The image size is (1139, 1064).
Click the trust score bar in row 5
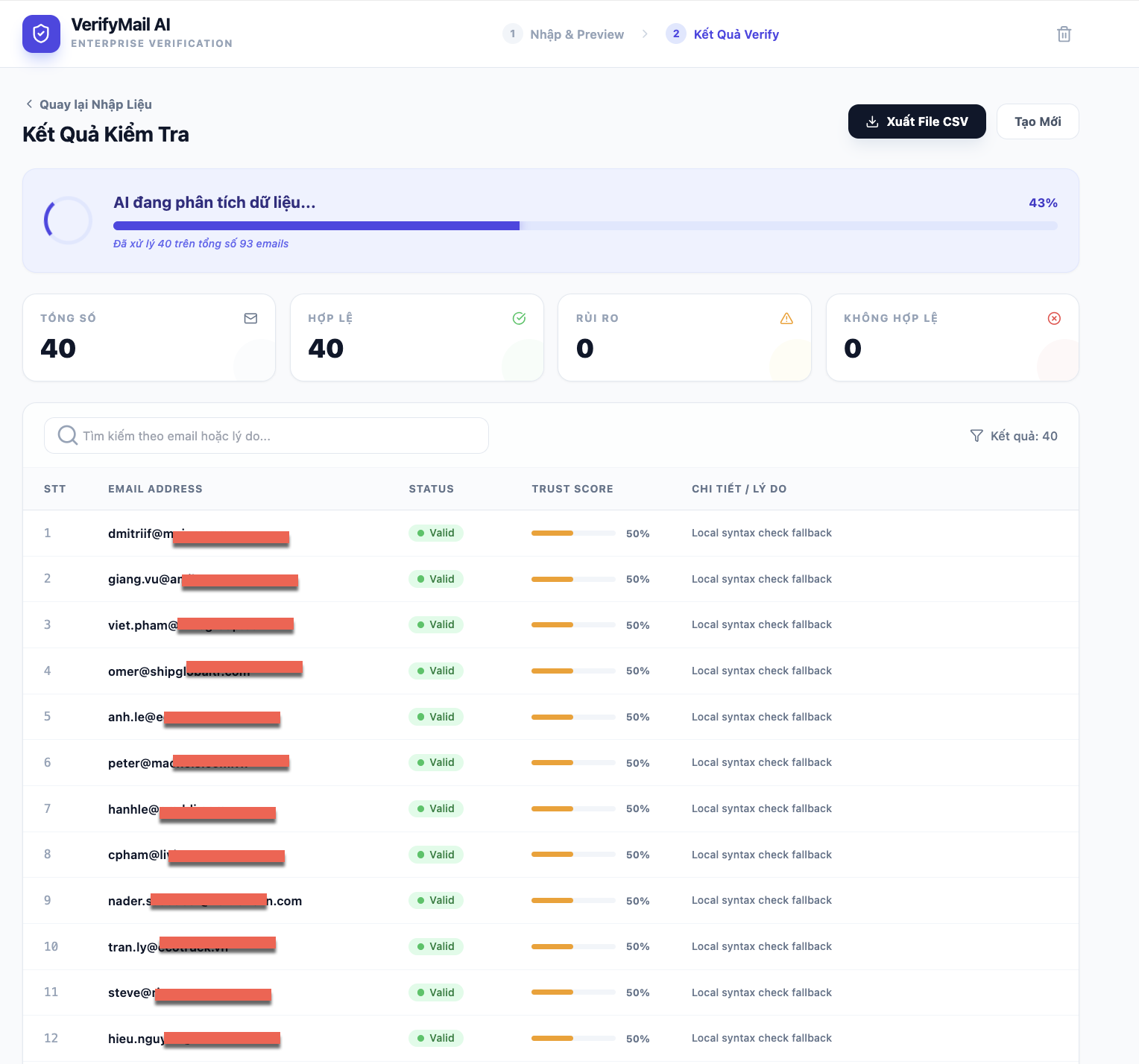(572, 717)
